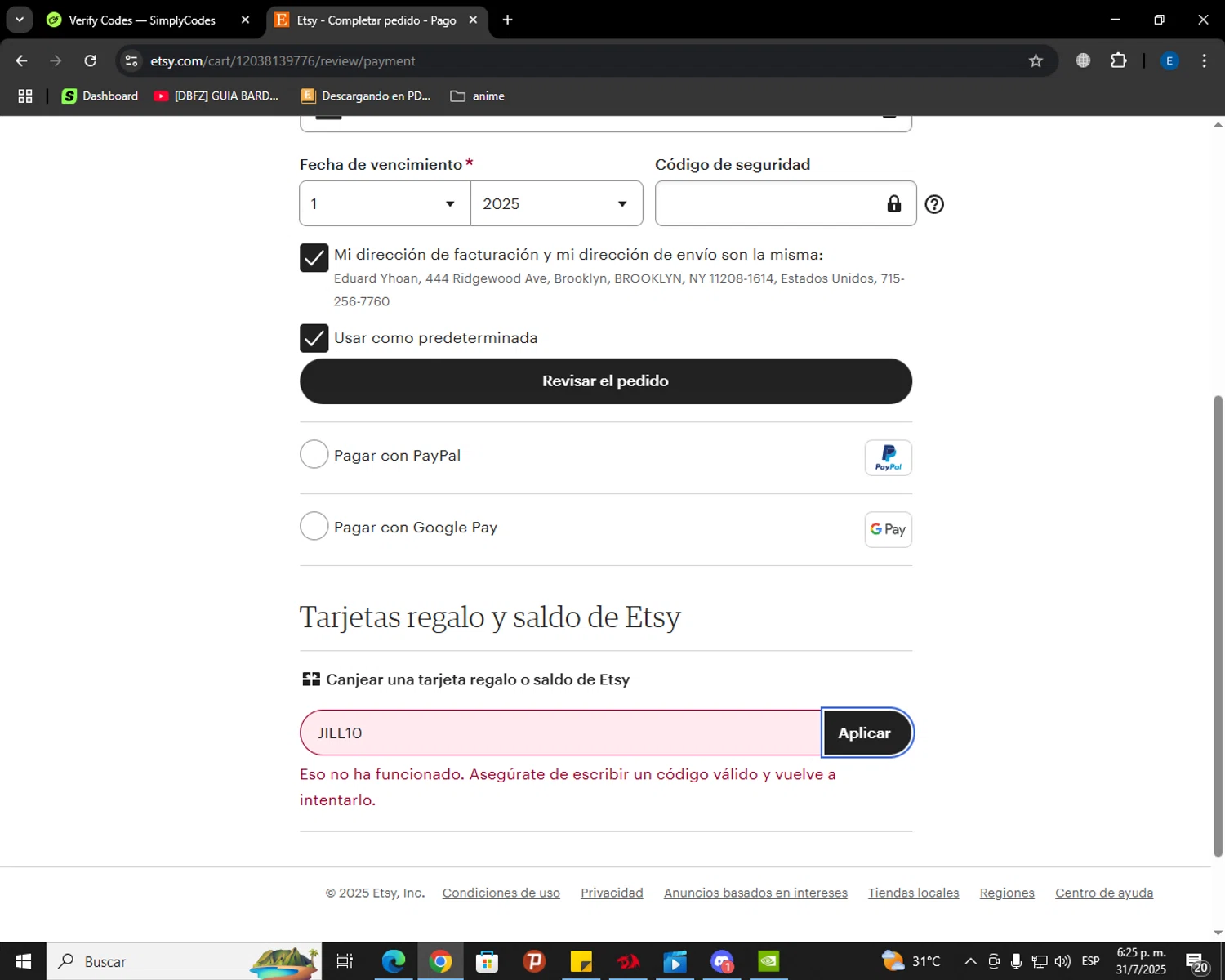Image resolution: width=1225 pixels, height=980 pixels.
Task: Click the page vertical scrollbar thumb
Action: tap(1218, 626)
